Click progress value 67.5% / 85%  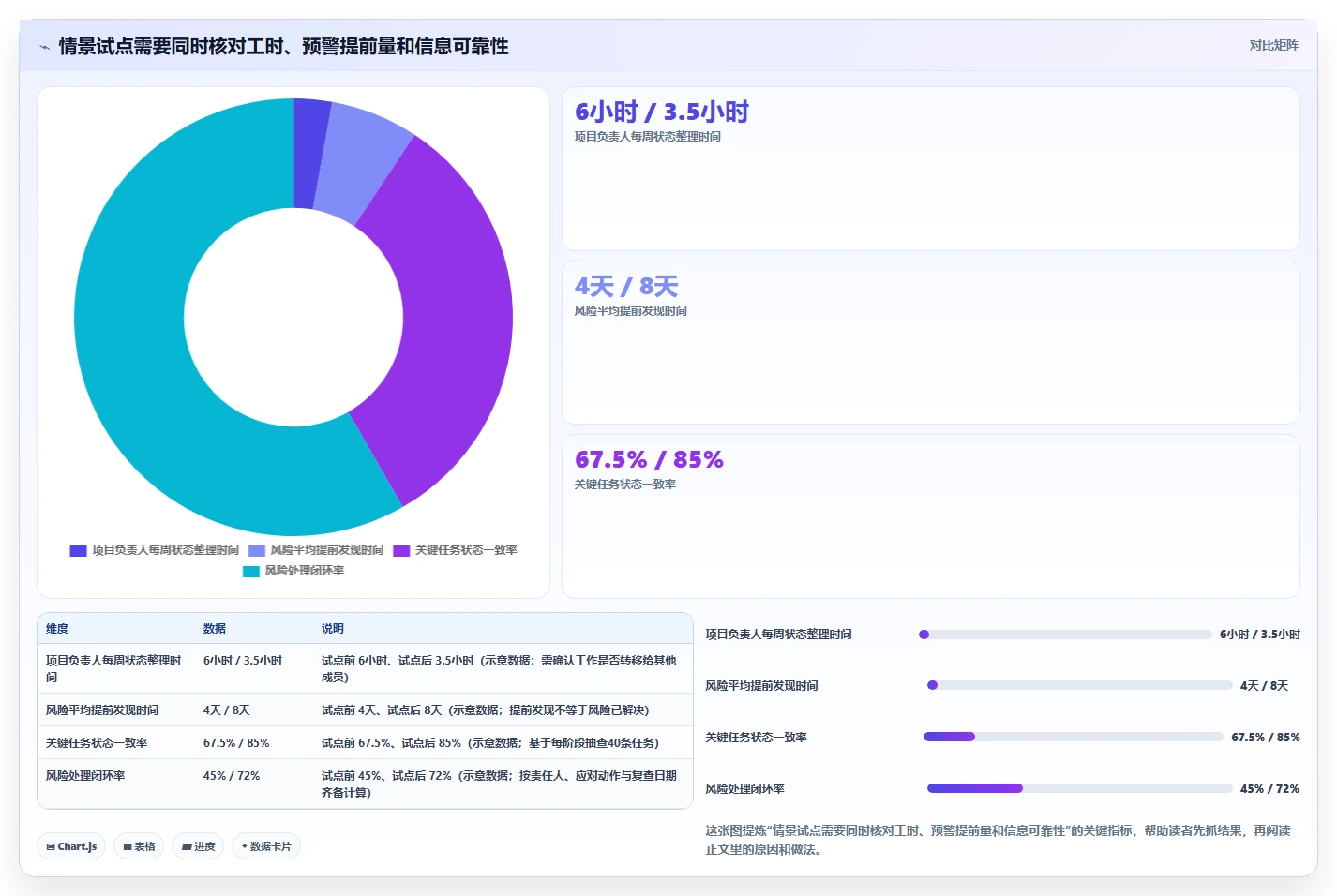(1266, 738)
